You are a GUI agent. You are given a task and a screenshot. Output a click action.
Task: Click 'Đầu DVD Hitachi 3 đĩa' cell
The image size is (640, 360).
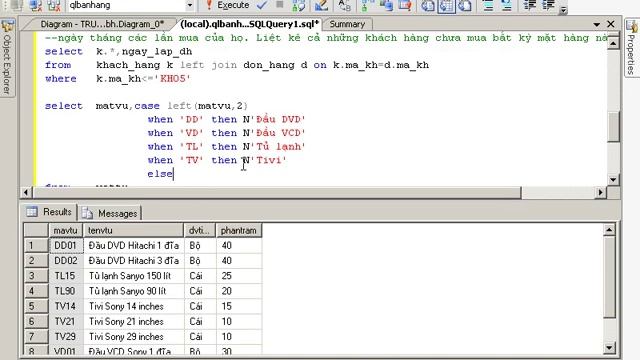tap(133, 261)
